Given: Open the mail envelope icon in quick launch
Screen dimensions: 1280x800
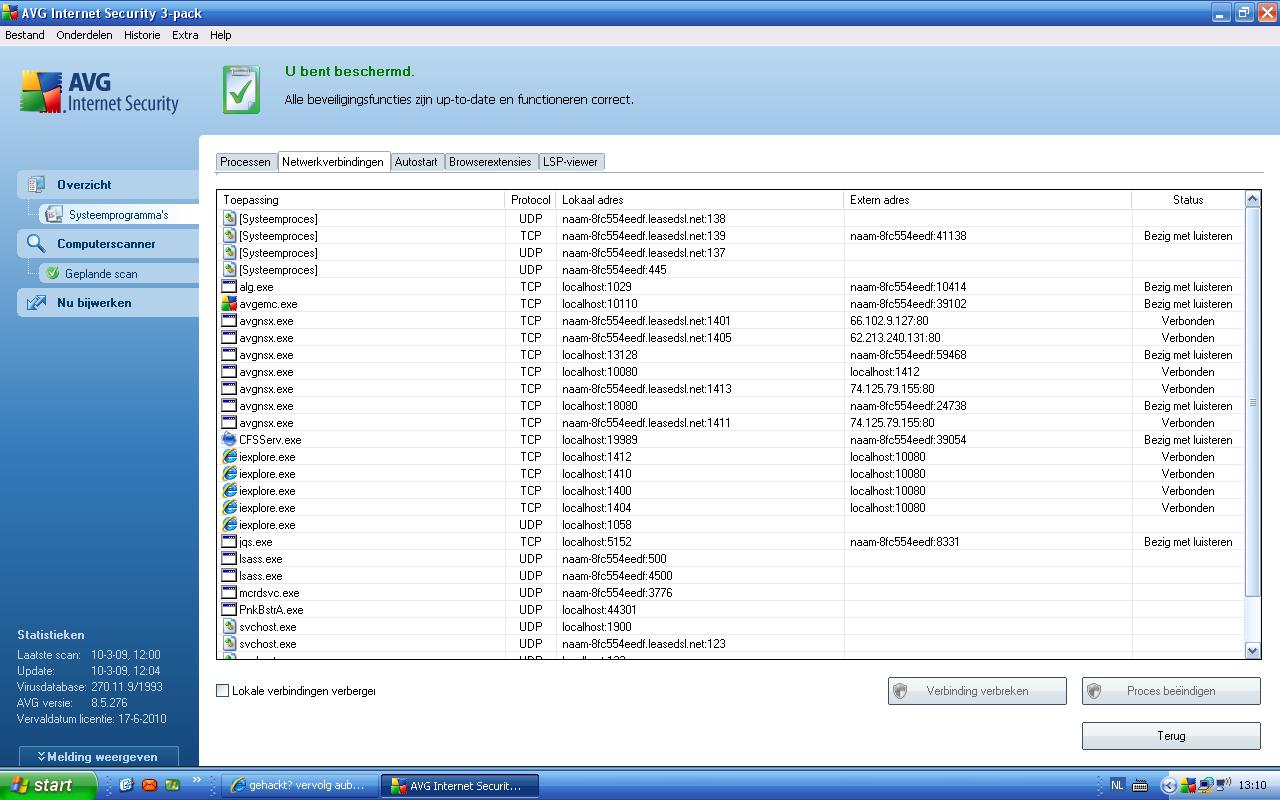Looking at the screenshot, I should (149, 785).
